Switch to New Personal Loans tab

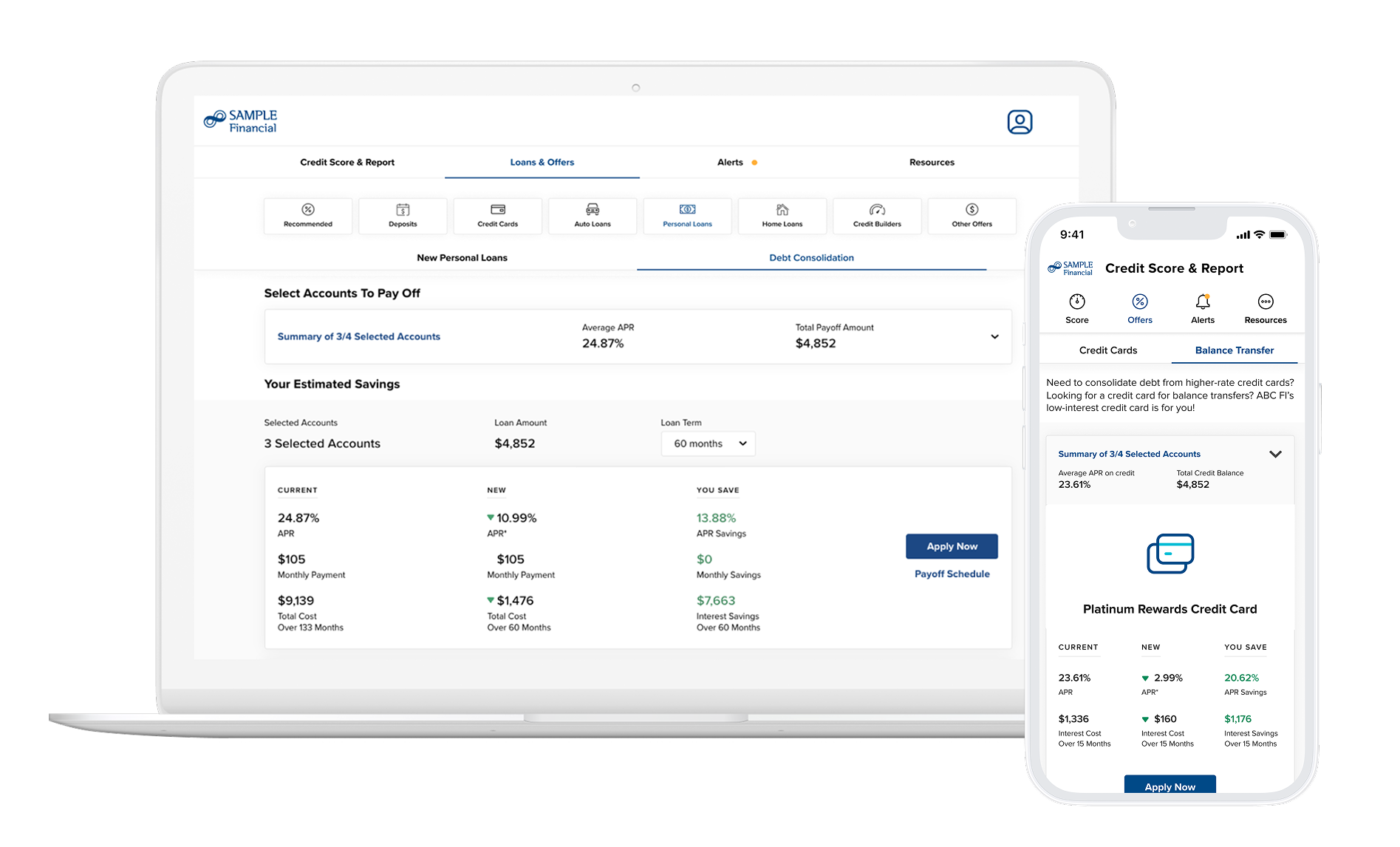coord(462,258)
